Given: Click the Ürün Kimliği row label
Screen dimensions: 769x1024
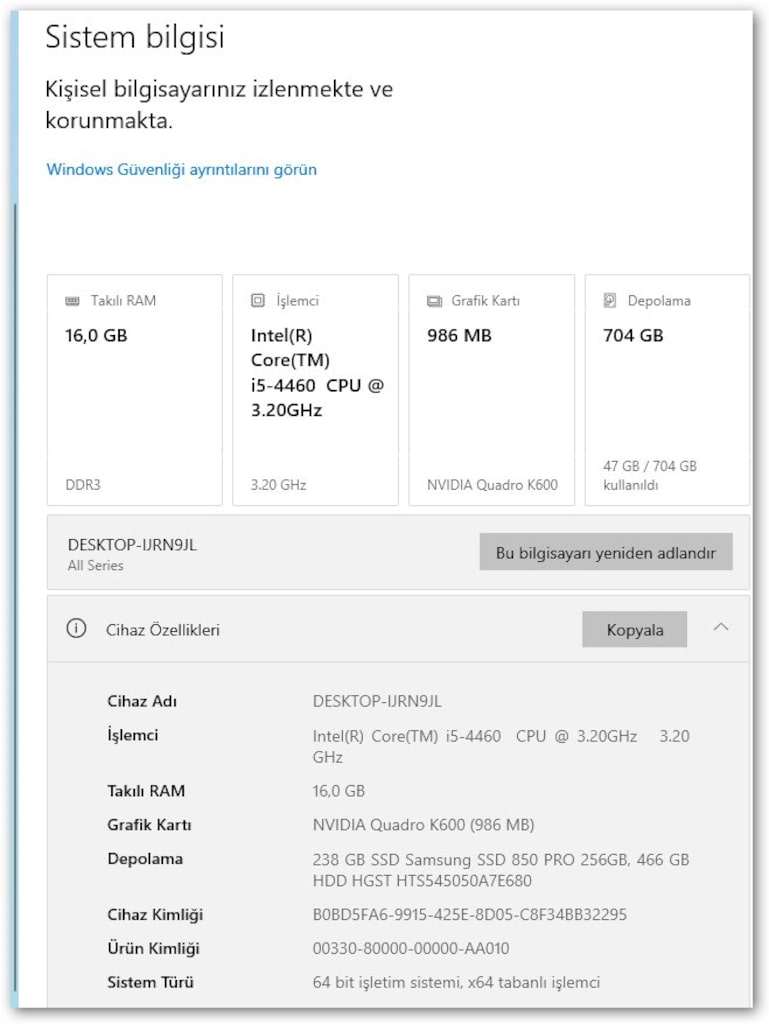Looking at the screenshot, I should tap(153, 949).
